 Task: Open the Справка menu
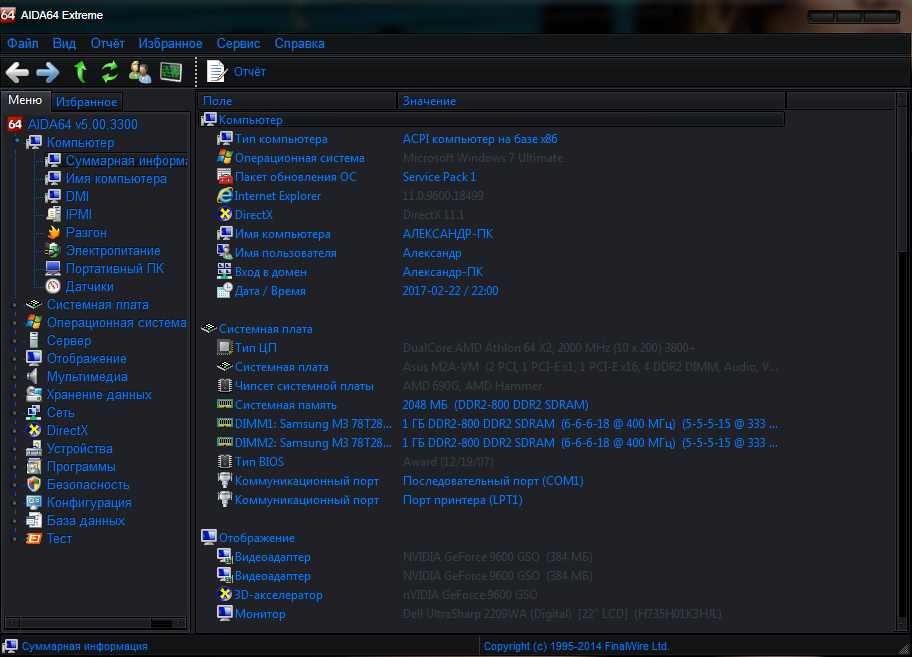(x=300, y=44)
